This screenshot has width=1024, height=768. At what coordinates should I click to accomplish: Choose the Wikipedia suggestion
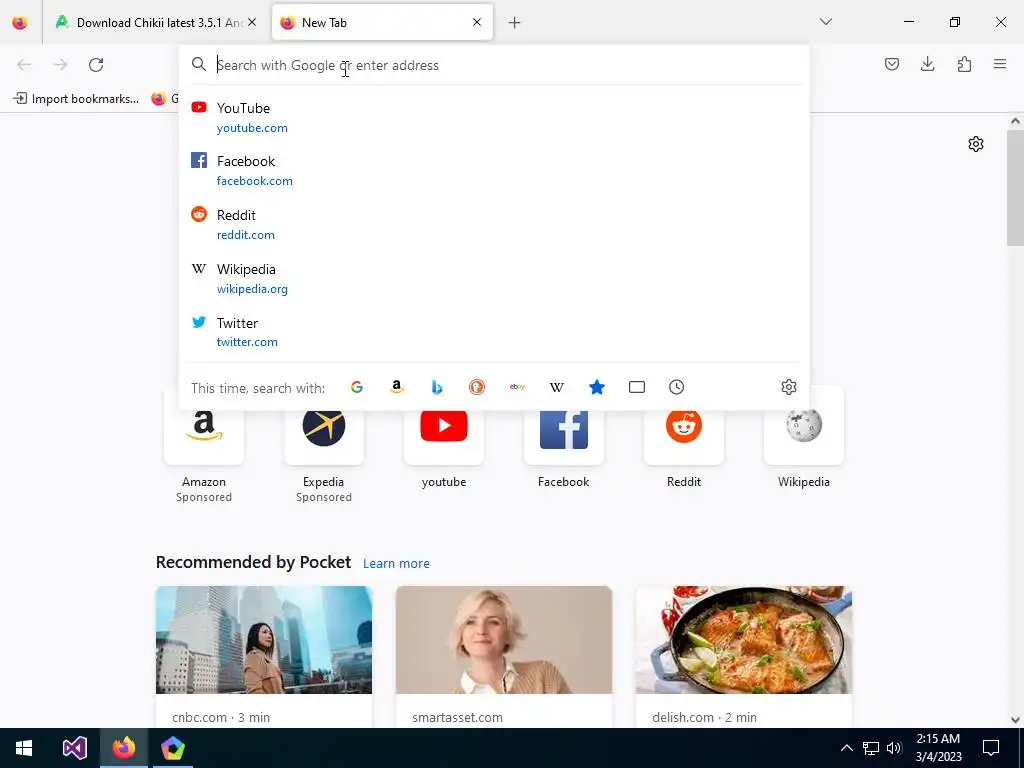coord(494,279)
